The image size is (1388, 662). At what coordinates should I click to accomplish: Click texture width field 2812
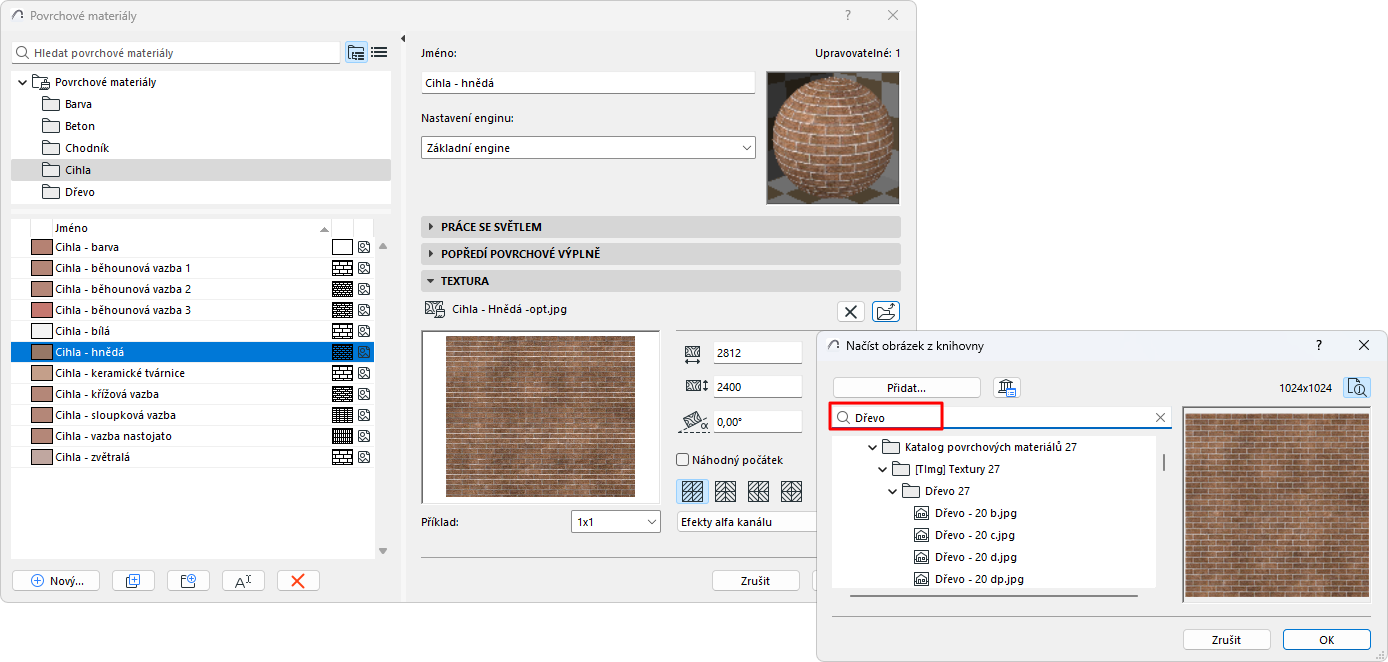tap(758, 353)
